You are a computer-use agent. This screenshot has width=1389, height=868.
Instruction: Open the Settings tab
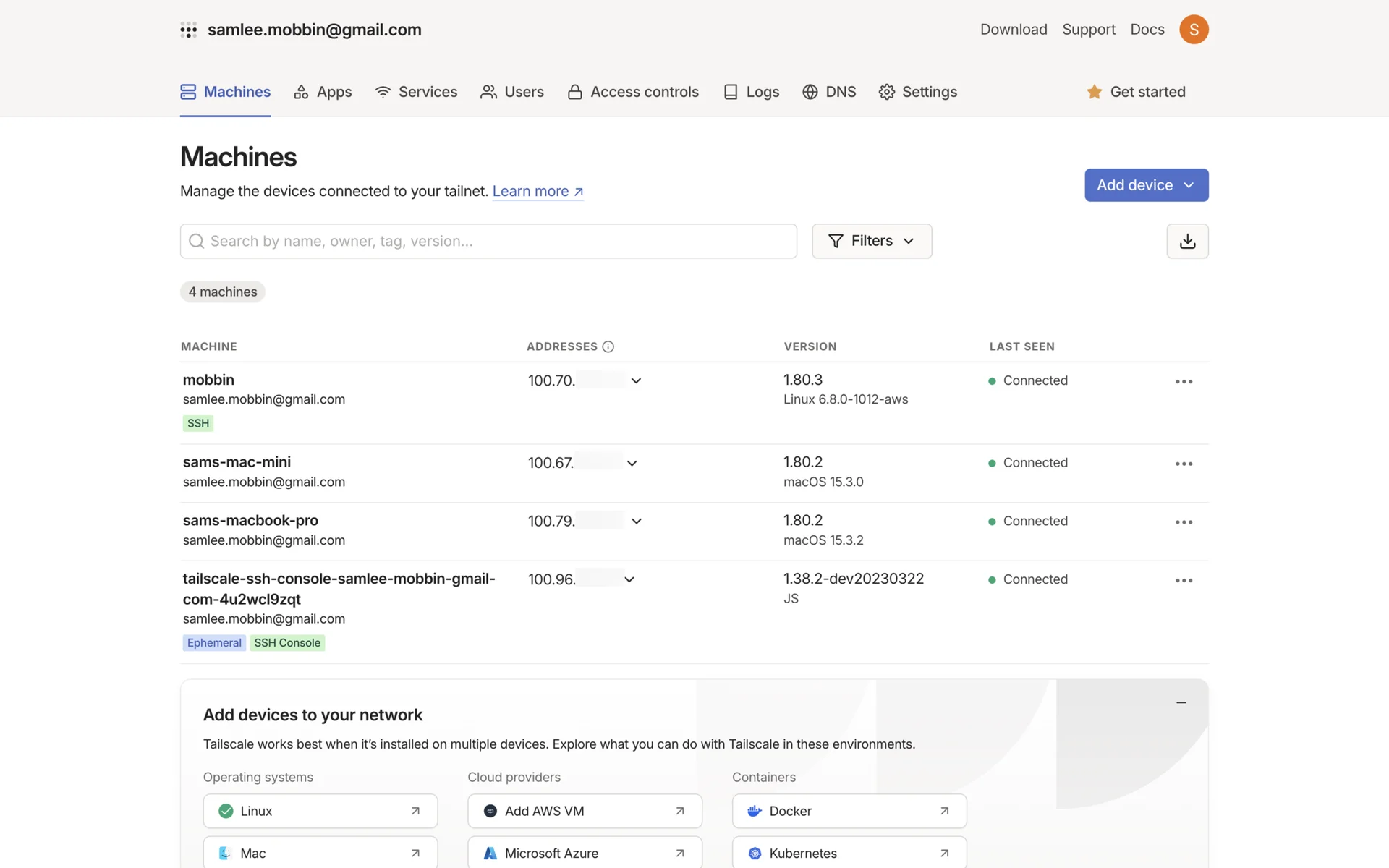coord(917,92)
